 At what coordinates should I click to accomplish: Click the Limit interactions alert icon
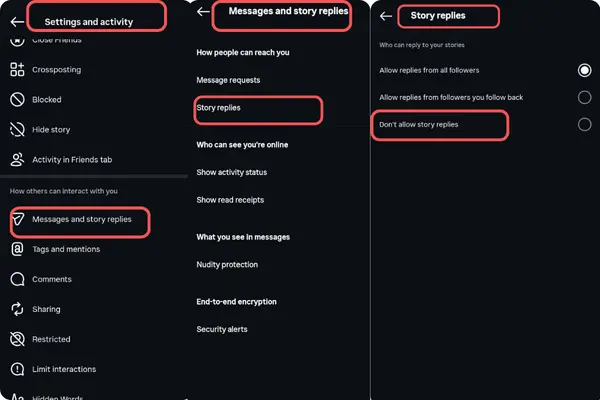[17, 369]
